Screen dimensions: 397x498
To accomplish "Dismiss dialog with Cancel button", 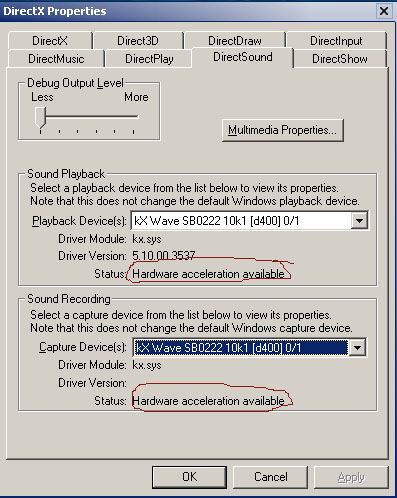I will click(x=271, y=477).
